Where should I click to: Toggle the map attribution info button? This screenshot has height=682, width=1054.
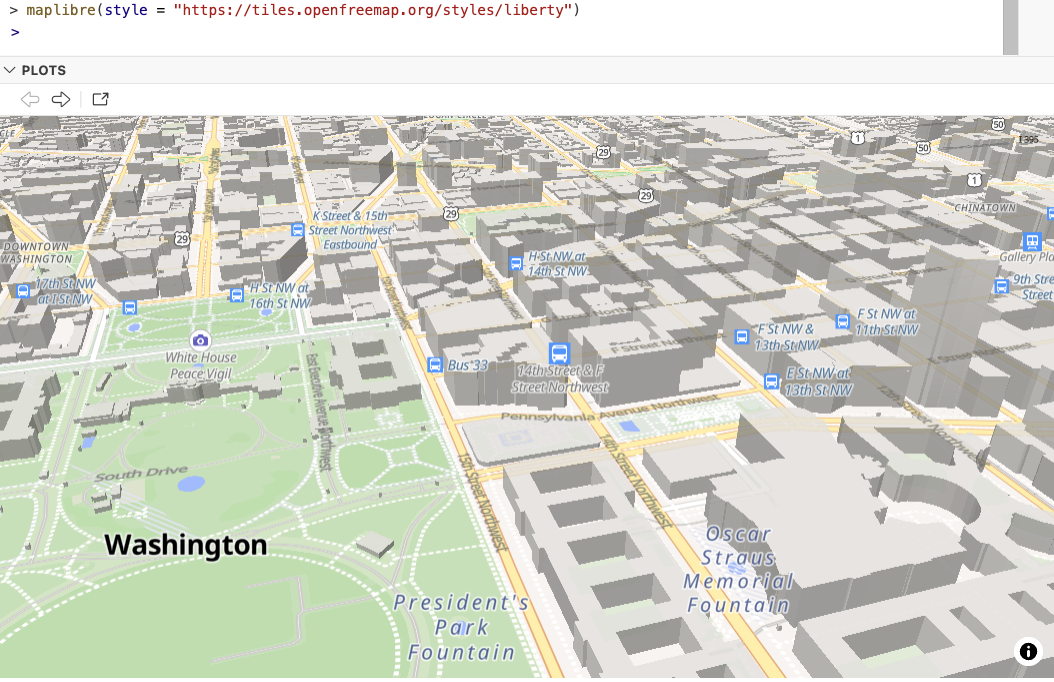(x=1028, y=652)
